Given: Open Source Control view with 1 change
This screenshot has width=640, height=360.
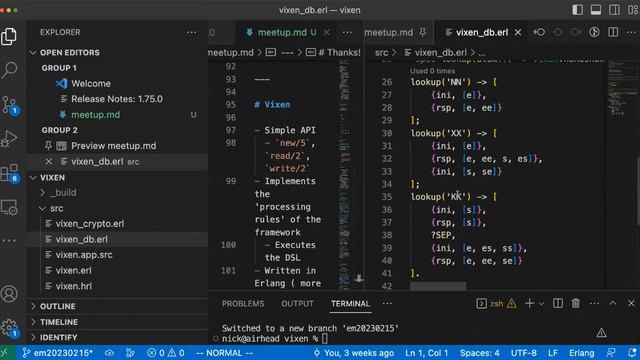Looking at the screenshot, I should pos(9,105).
